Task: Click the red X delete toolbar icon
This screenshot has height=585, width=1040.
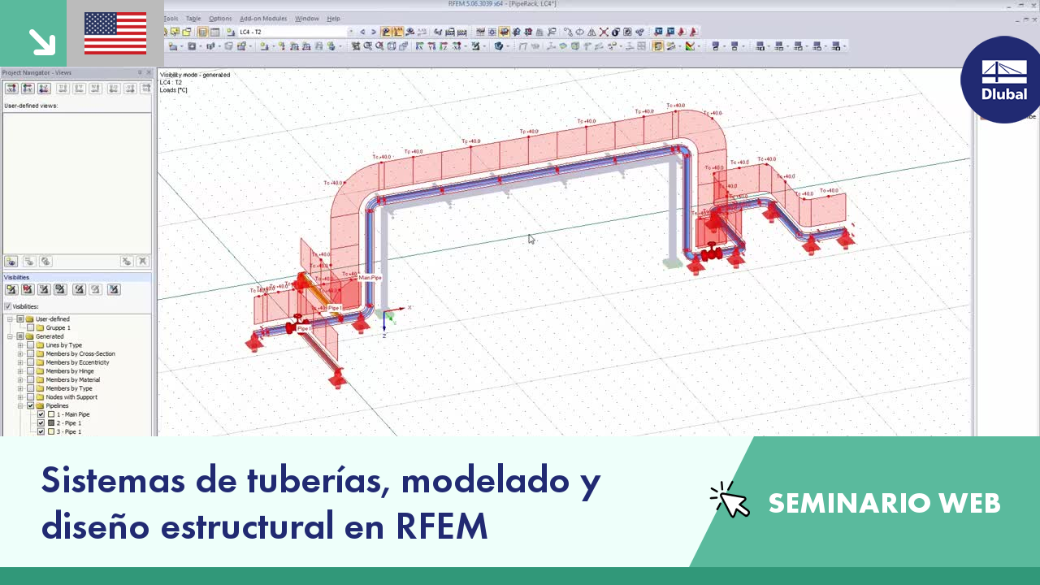Action: click(604, 32)
